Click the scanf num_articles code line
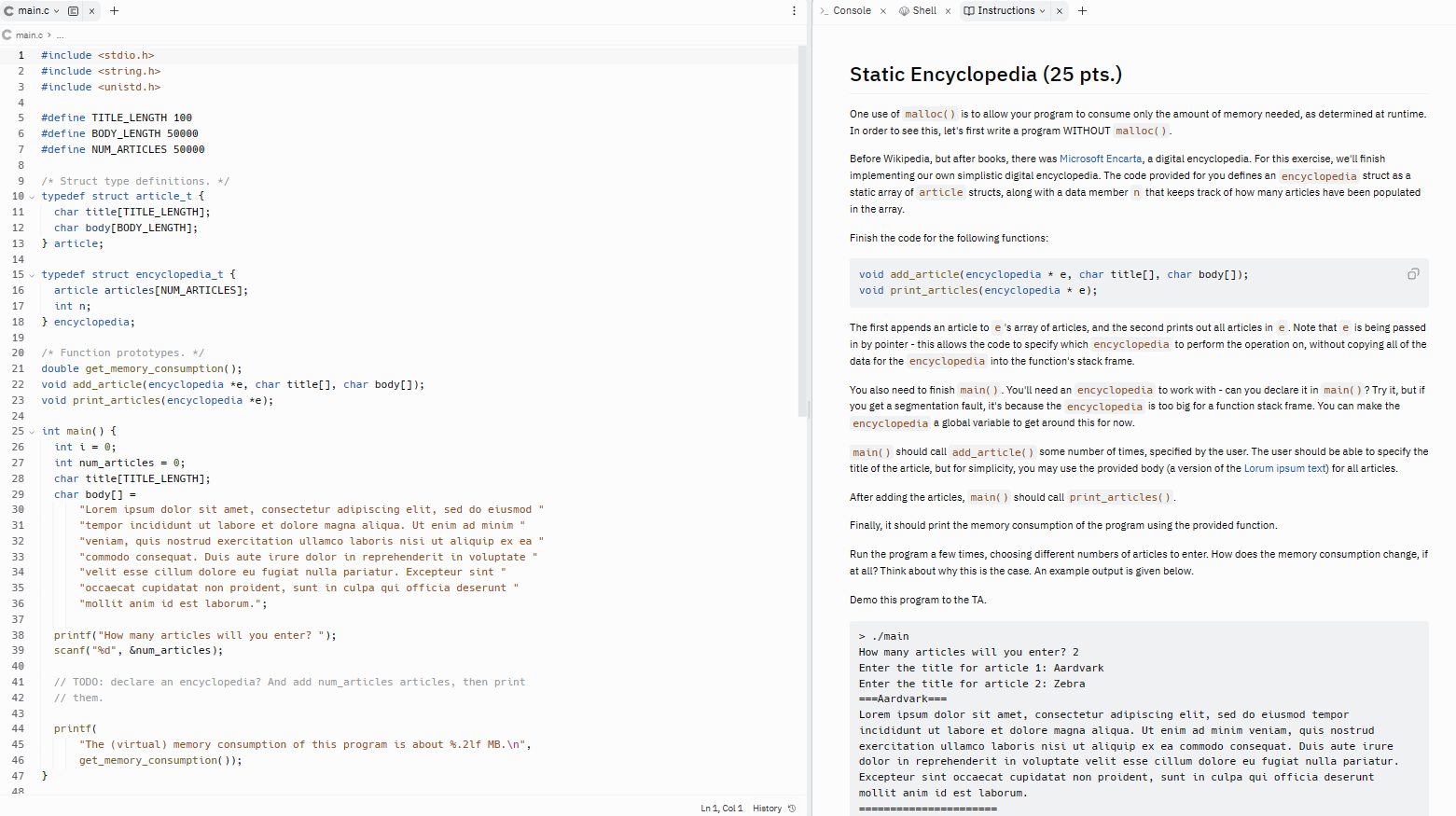The height and width of the screenshot is (816, 1456). click(x=139, y=651)
